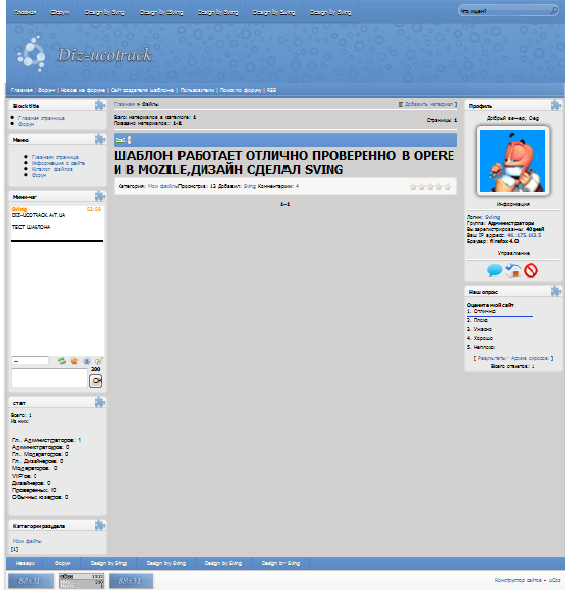The width and height of the screenshot is (565, 595).
Task: Click the puzzle icon on Мини-чат block
Action: 100,196
